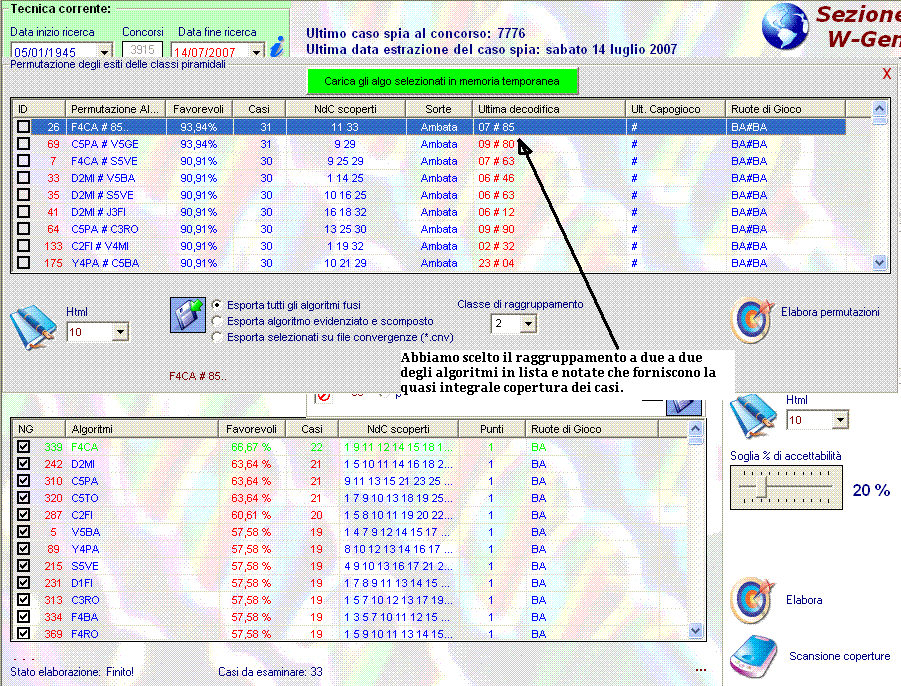The width and height of the screenshot is (901, 686).
Task: Open the Html dropdown above Soglia slider
Action: pyautogui.click(x=840, y=420)
